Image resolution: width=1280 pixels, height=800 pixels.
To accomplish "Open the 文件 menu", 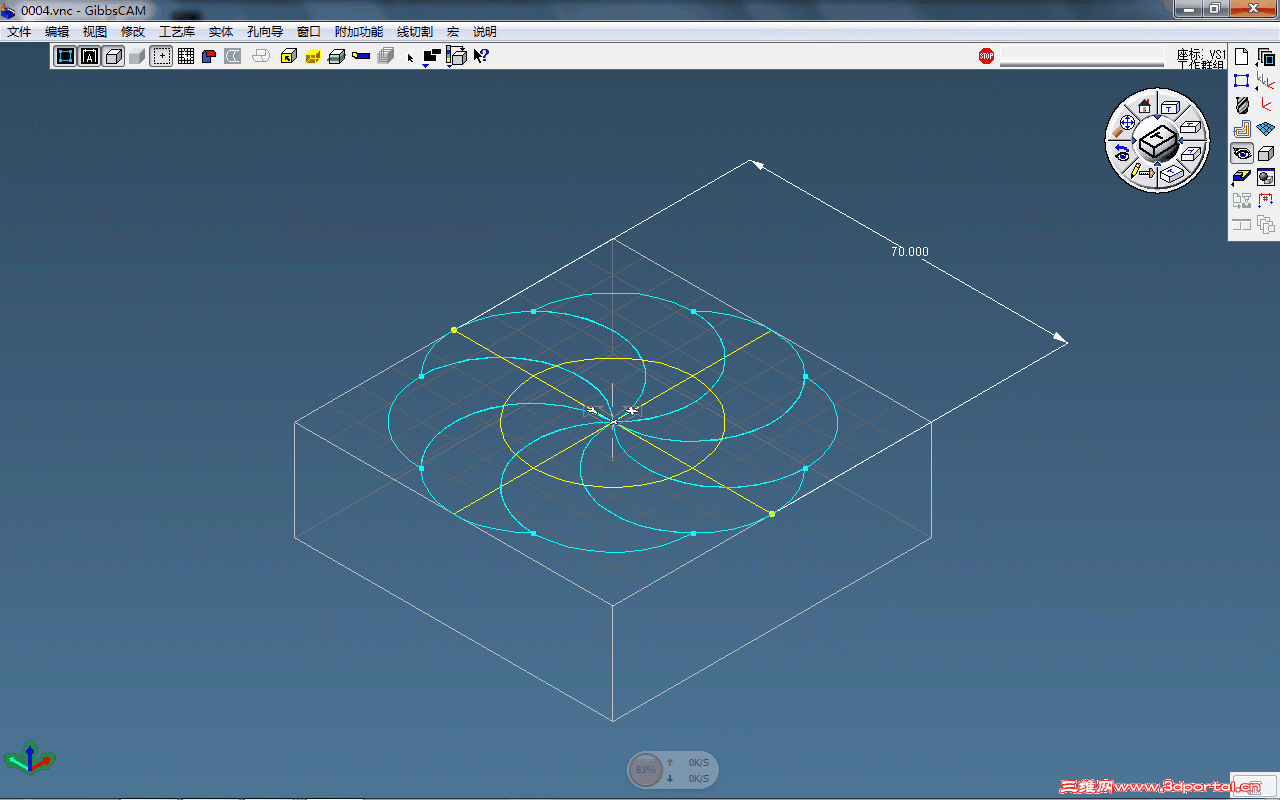I will click(x=19, y=32).
